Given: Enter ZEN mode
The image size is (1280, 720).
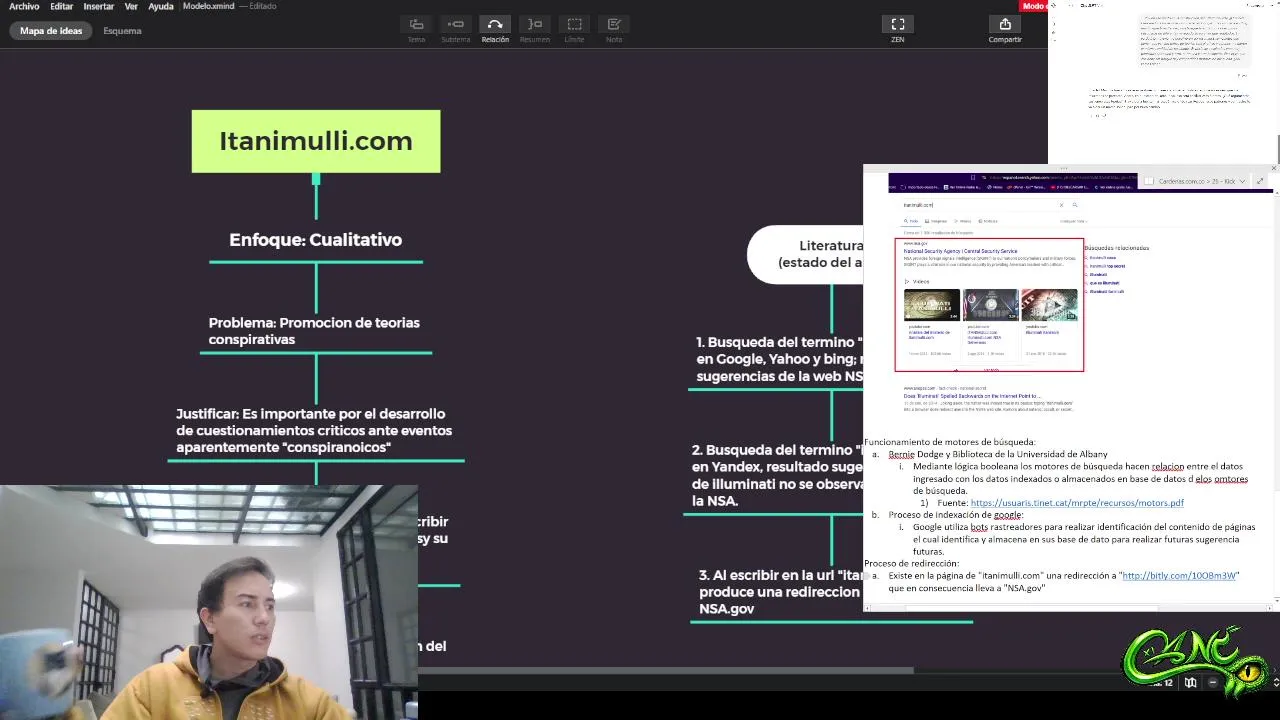Looking at the screenshot, I should click(x=898, y=24).
